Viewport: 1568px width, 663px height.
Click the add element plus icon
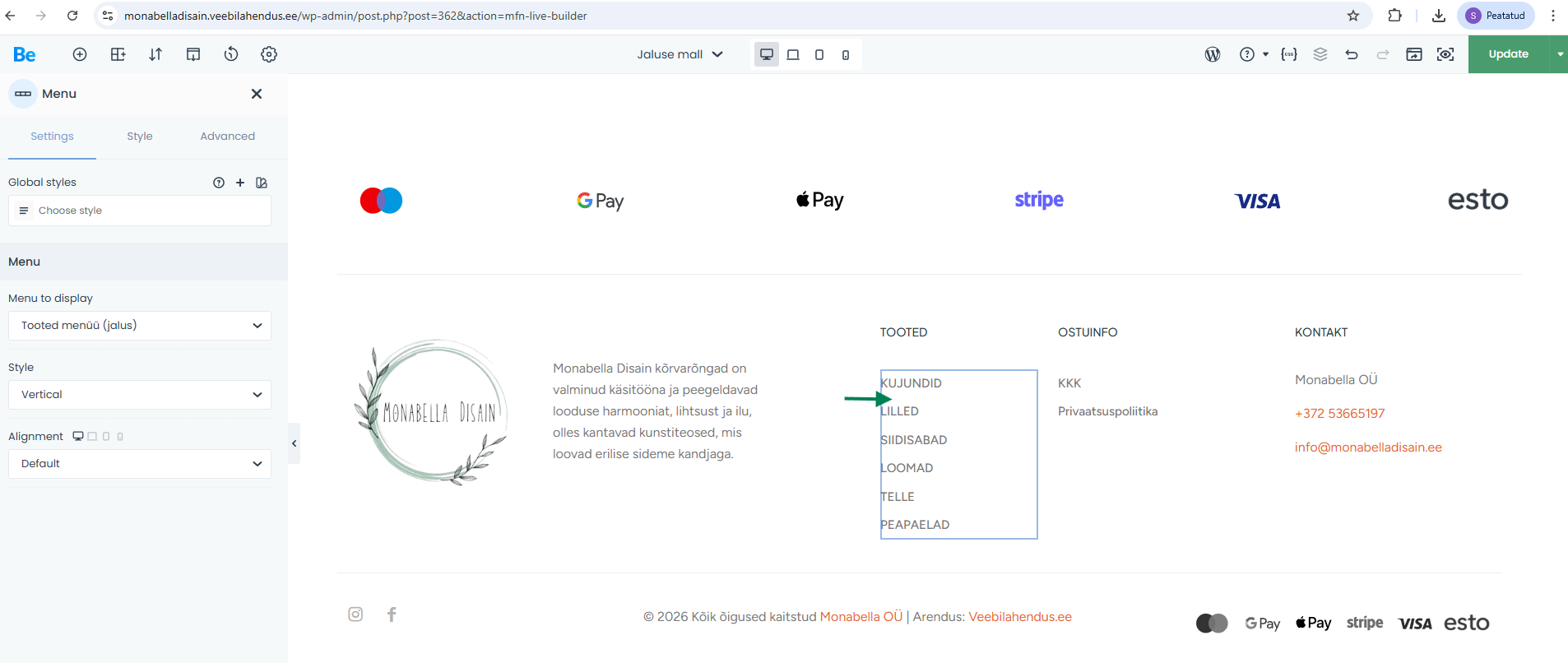(x=80, y=54)
